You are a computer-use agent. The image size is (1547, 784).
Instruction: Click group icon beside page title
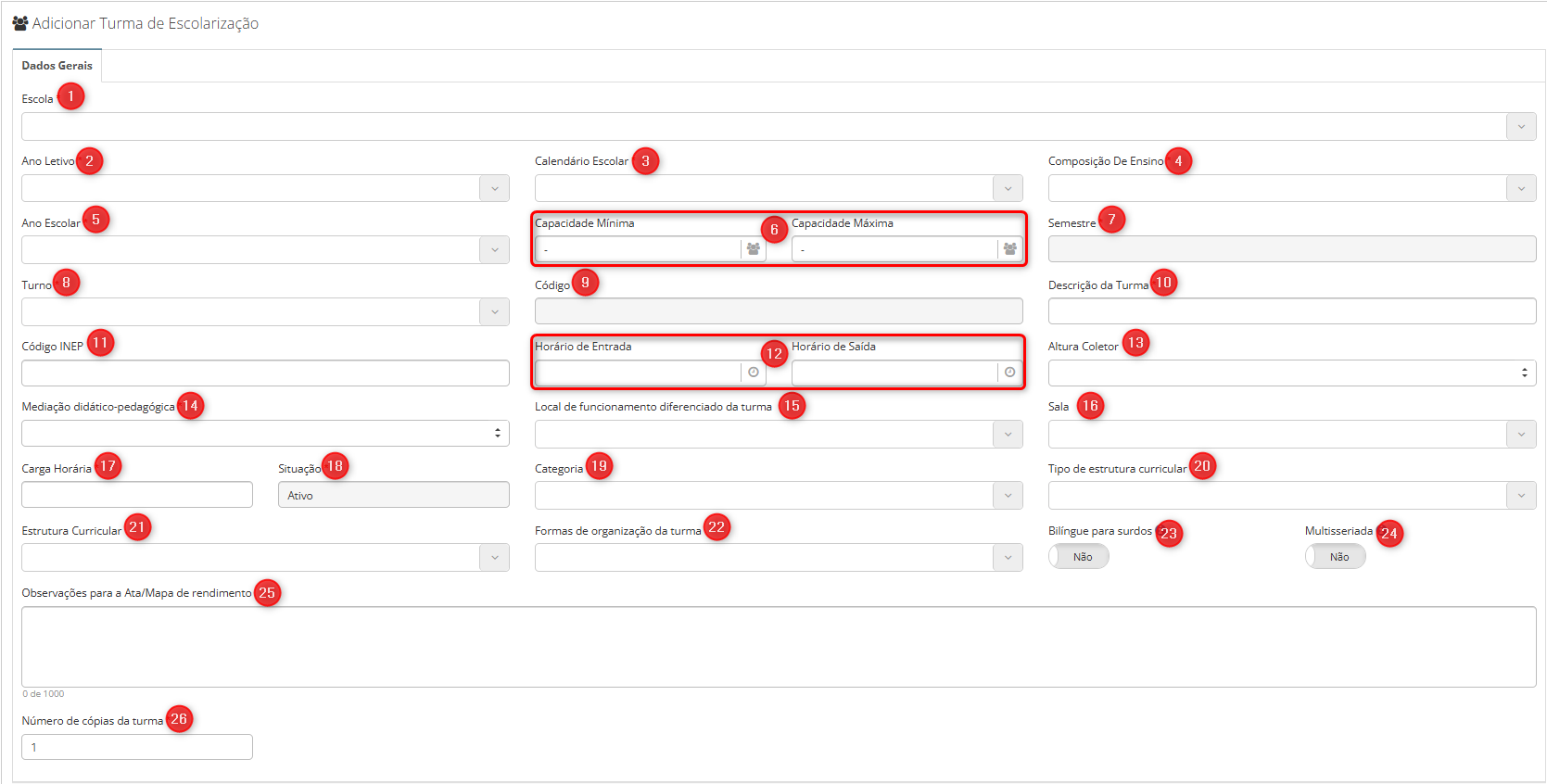click(x=19, y=23)
